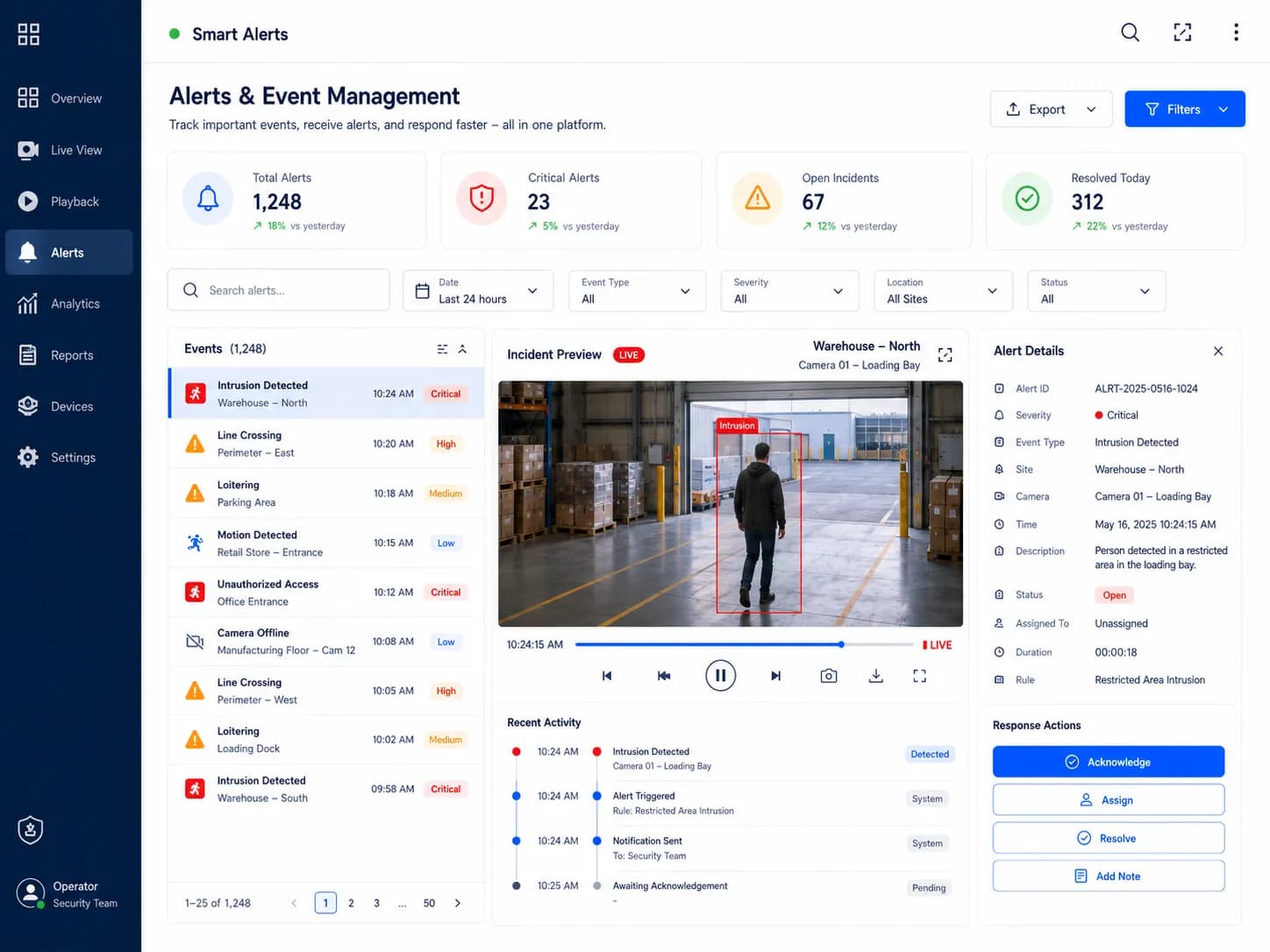Close the Alert Details panel
Viewport: 1270px width, 952px height.
tap(1218, 351)
